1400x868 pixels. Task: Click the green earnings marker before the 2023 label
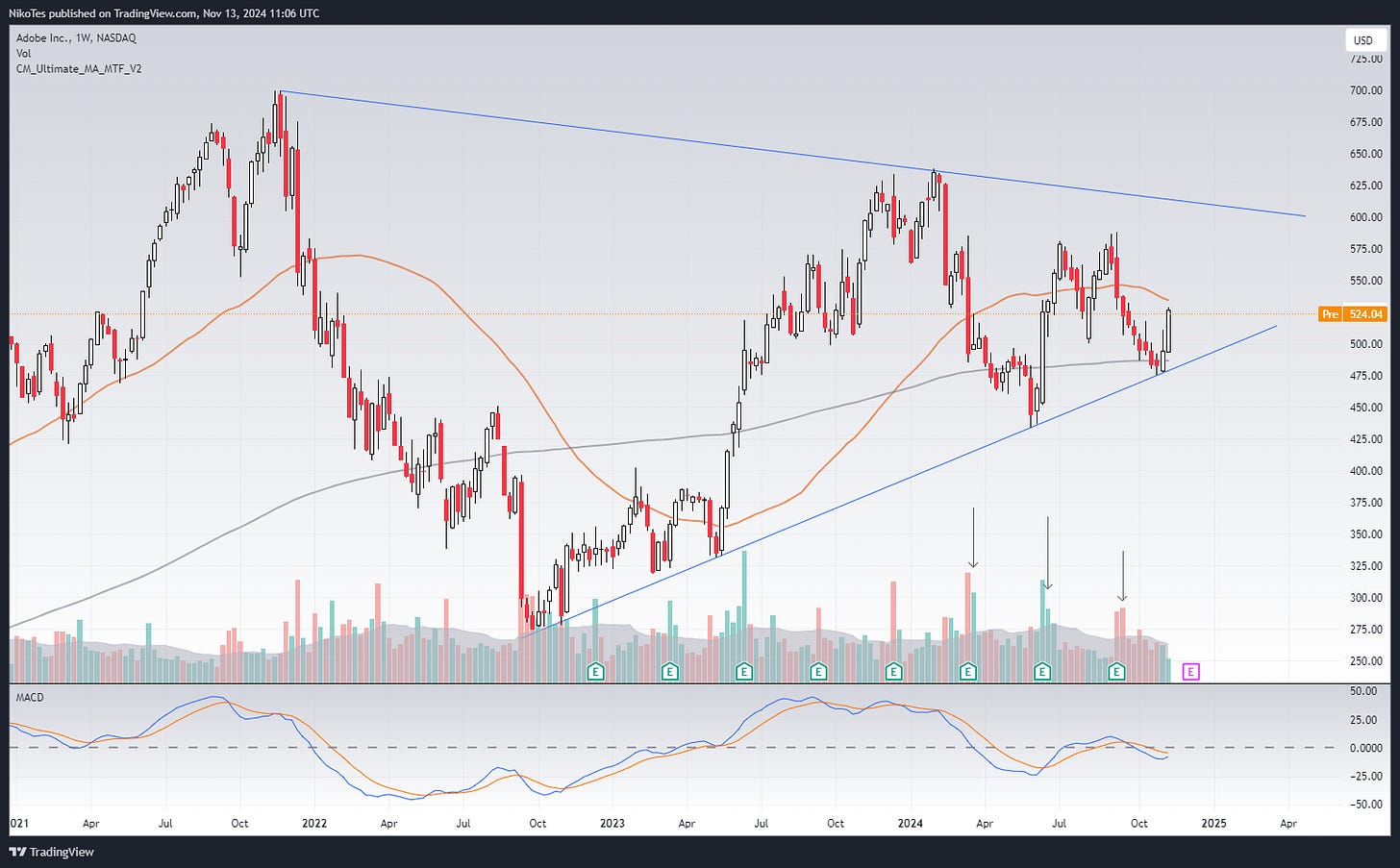pyautogui.click(x=595, y=672)
